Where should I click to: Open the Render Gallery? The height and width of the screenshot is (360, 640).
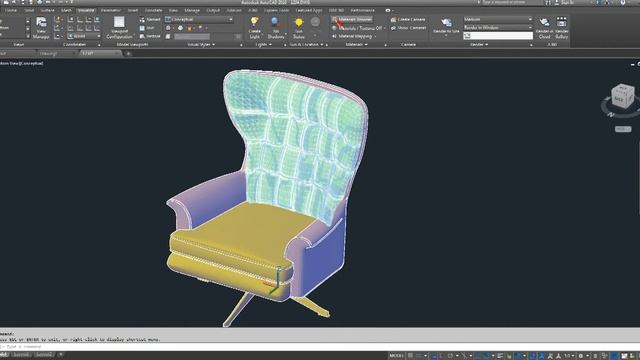coord(562,27)
